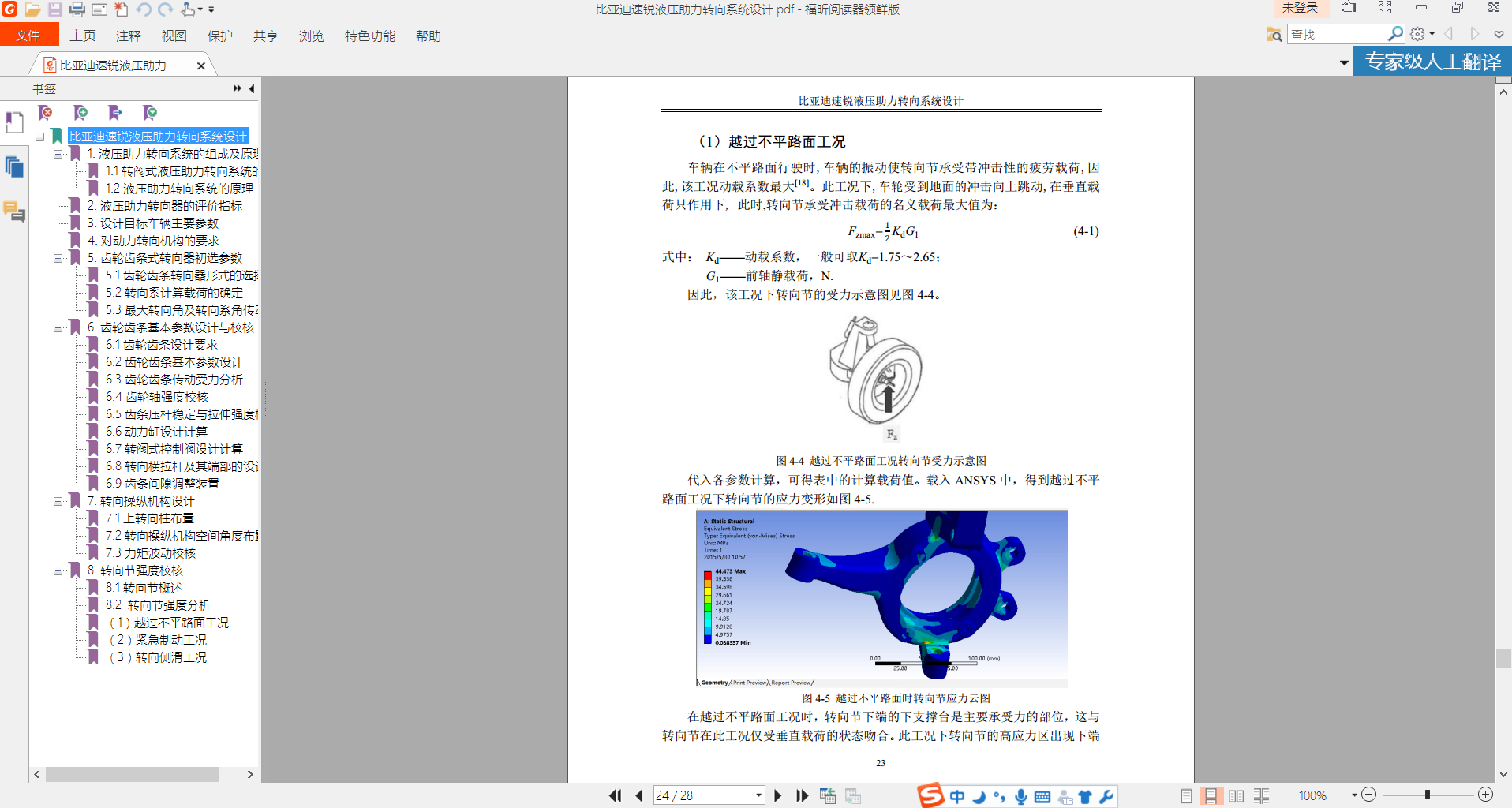Undo the last action
This screenshot has height=808, width=1512.
(143, 9)
